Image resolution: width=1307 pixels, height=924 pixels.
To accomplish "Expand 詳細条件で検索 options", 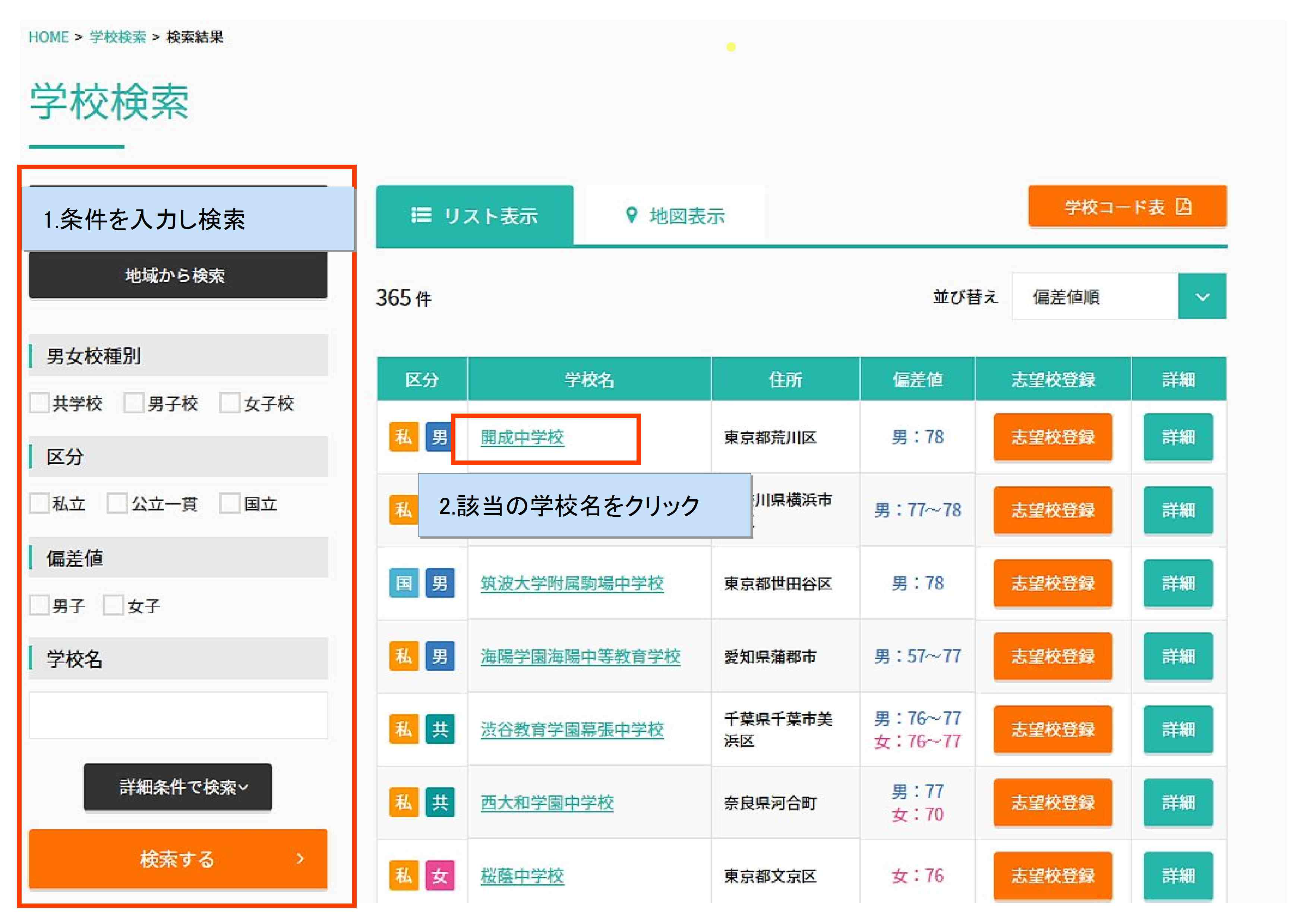I will point(178,787).
